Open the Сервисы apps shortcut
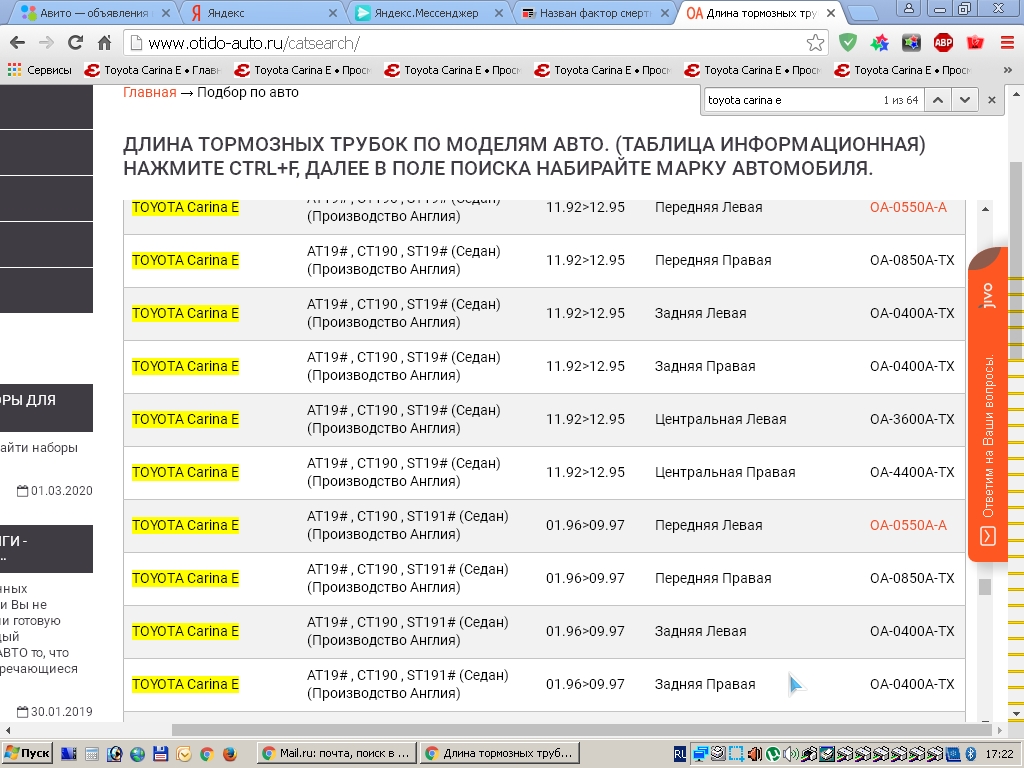The image size is (1024, 768). coord(39,70)
